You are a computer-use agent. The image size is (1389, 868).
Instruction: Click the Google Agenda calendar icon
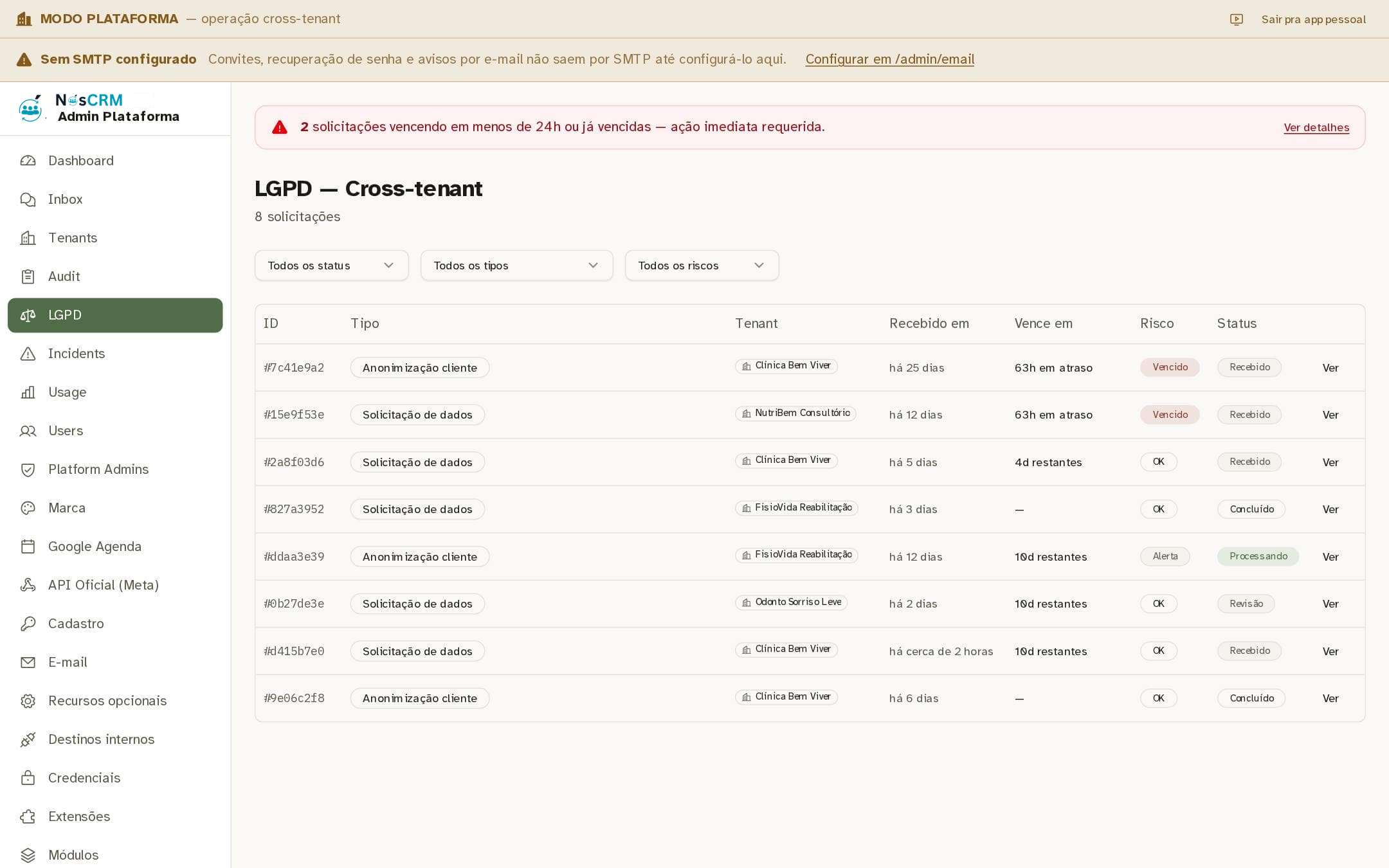point(28,547)
